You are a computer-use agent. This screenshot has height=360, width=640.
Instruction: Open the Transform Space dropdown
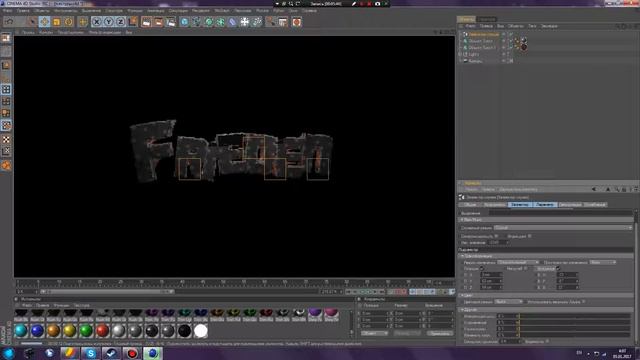point(602,262)
